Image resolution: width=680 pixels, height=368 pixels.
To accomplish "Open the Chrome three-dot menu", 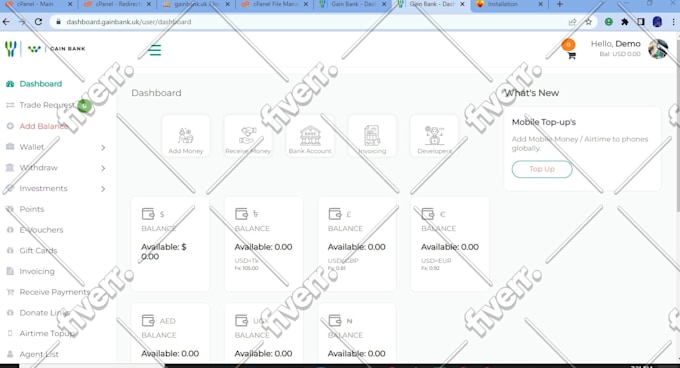I will click(x=673, y=22).
